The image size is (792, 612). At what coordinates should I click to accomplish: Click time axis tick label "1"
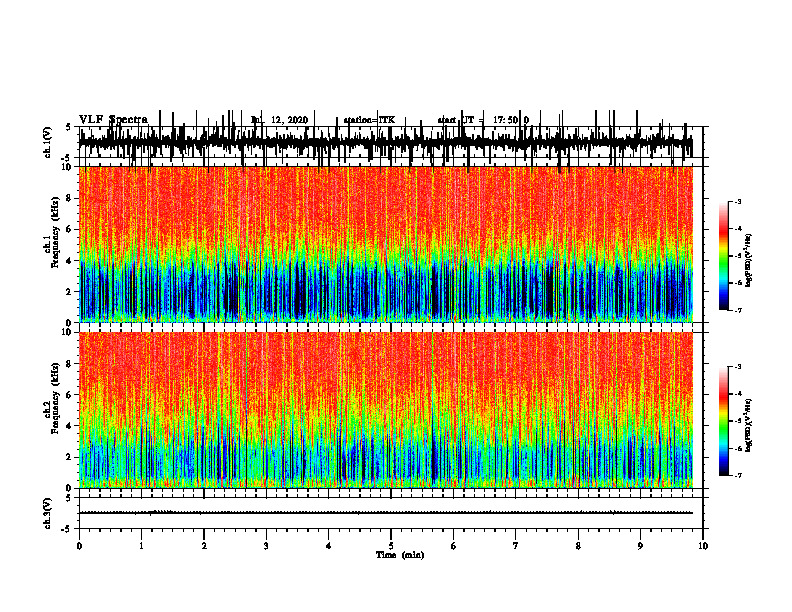coord(141,546)
